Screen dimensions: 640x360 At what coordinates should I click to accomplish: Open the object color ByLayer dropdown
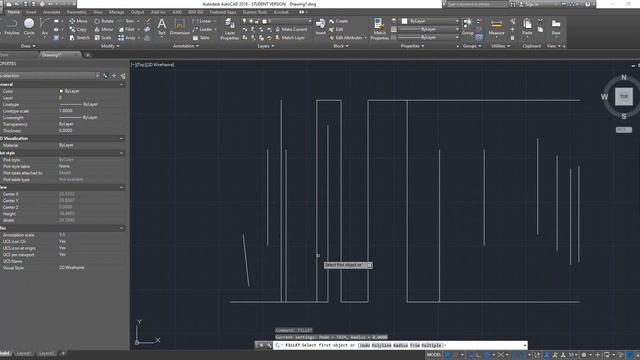tap(430, 21)
